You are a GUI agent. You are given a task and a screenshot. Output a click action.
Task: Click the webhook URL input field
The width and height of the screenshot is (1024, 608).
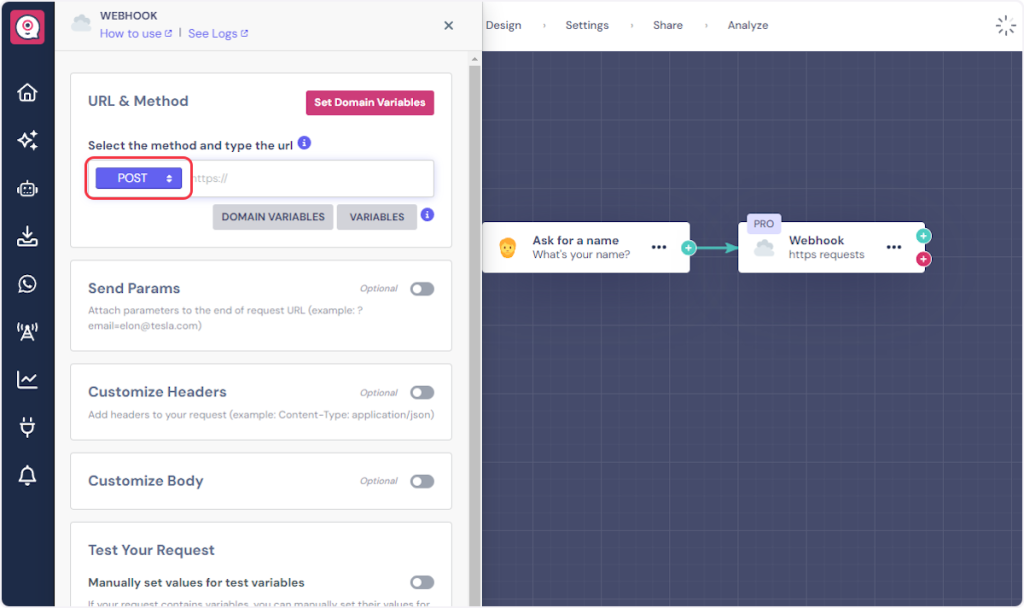310,178
